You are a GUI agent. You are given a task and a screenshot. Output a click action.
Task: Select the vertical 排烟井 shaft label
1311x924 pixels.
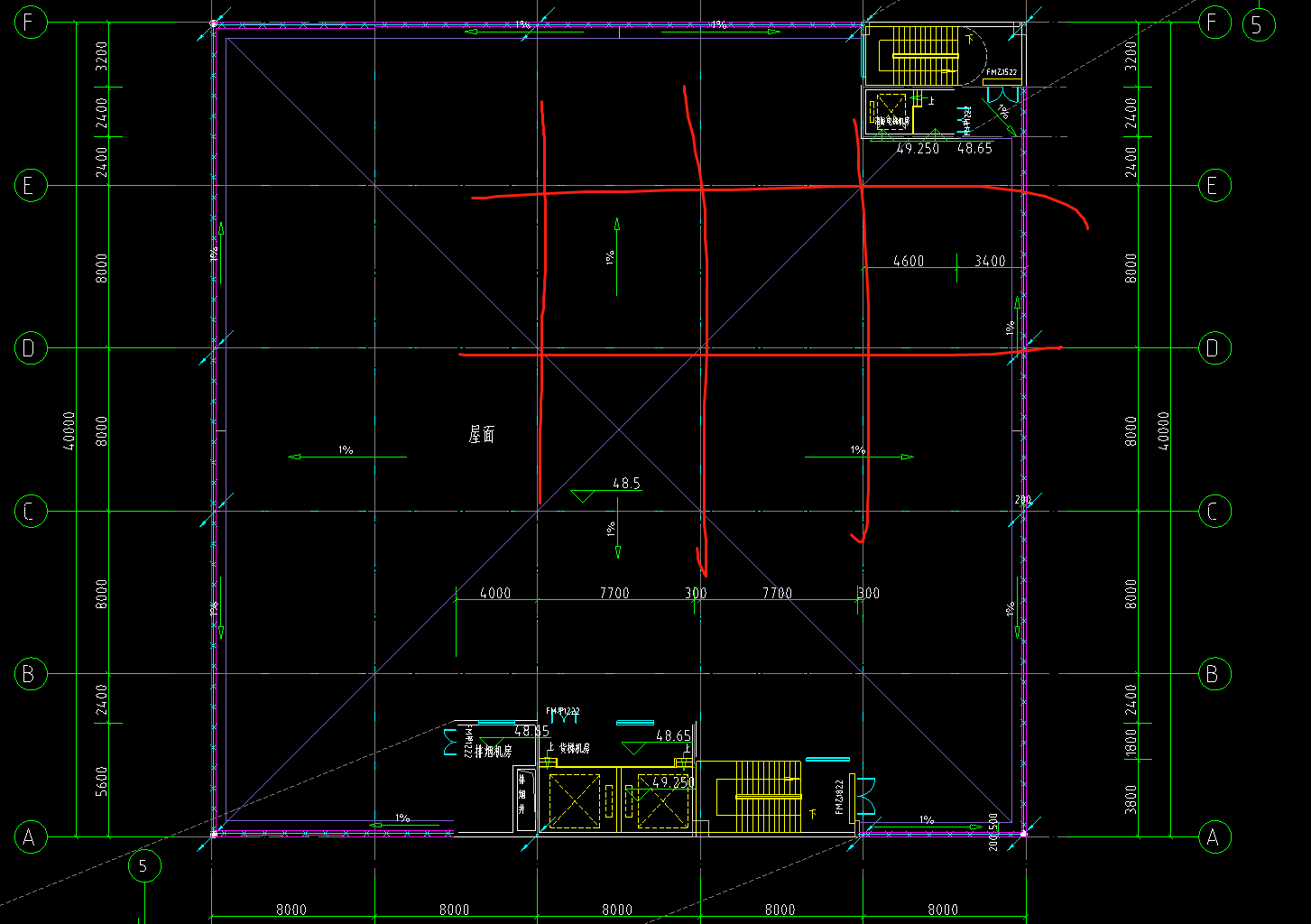522,794
